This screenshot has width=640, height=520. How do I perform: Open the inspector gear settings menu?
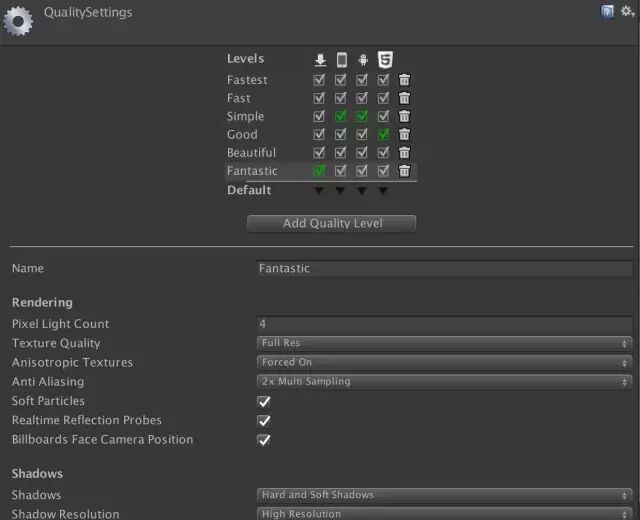tap(627, 11)
